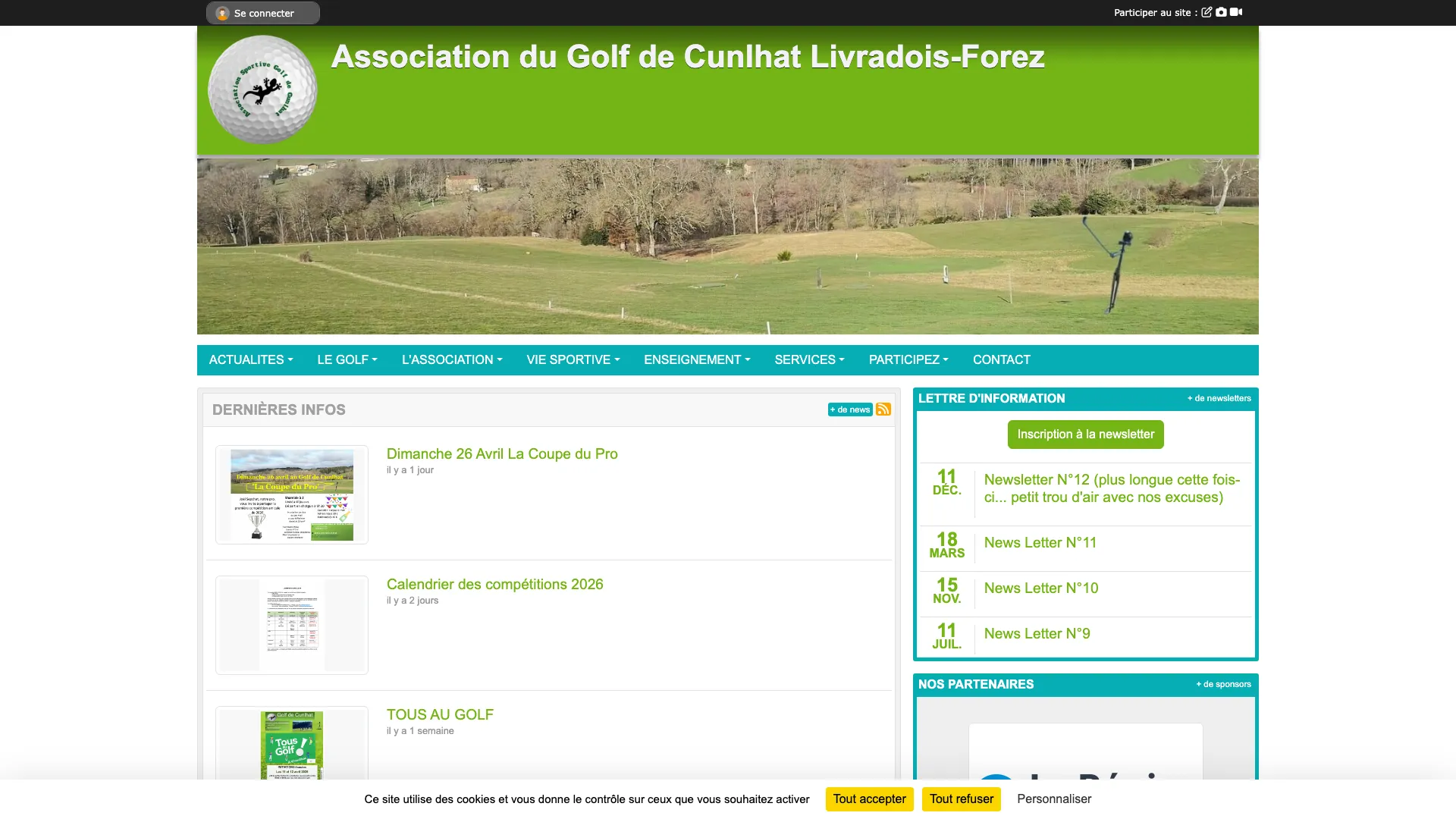Open the camera icon to submit a photo
This screenshot has height=819, width=1456.
point(1222,12)
